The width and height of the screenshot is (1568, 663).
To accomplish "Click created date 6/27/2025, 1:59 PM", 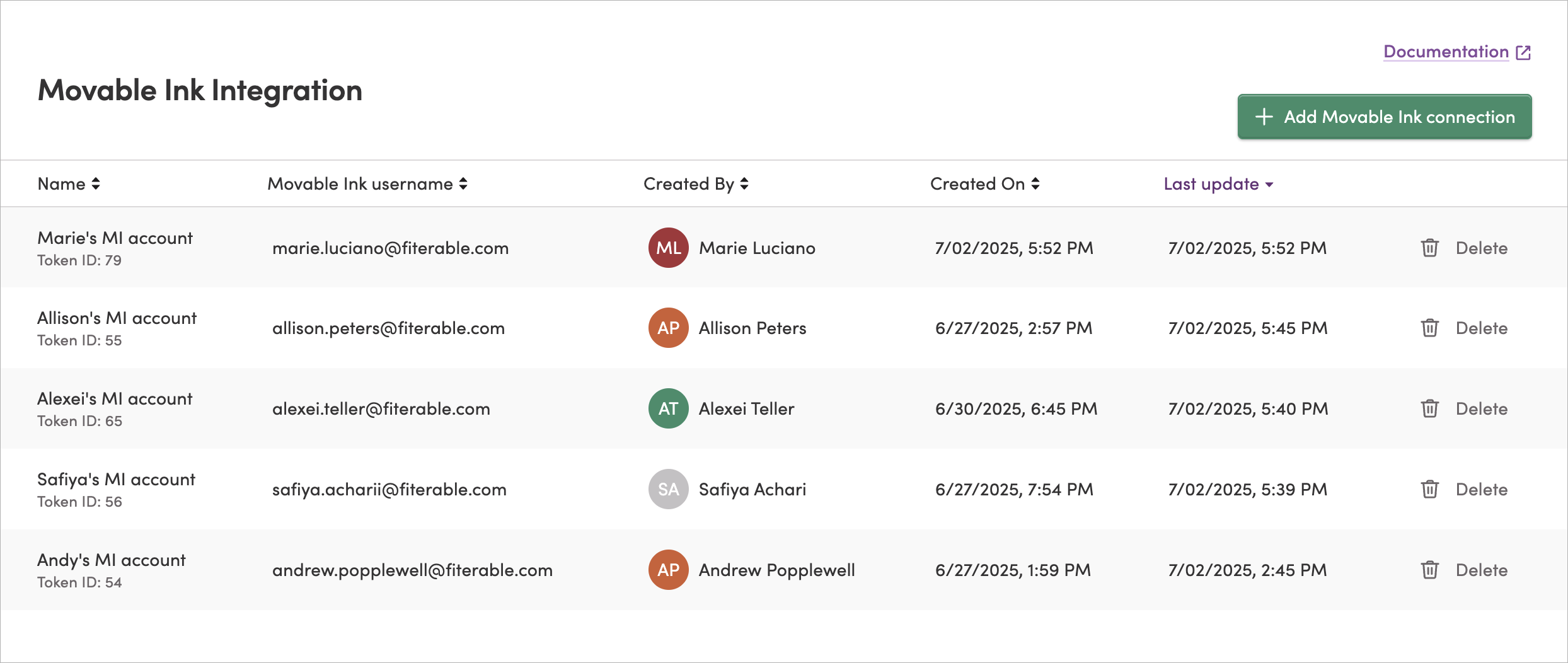I will click(x=1013, y=570).
